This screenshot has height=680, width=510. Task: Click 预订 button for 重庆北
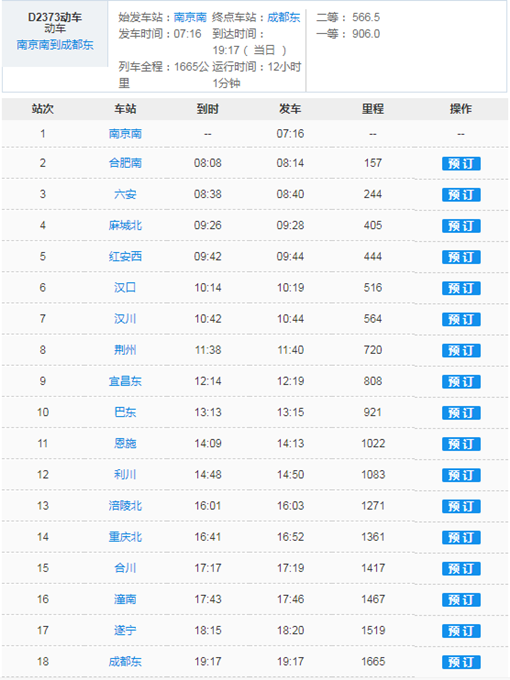pos(461,538)
